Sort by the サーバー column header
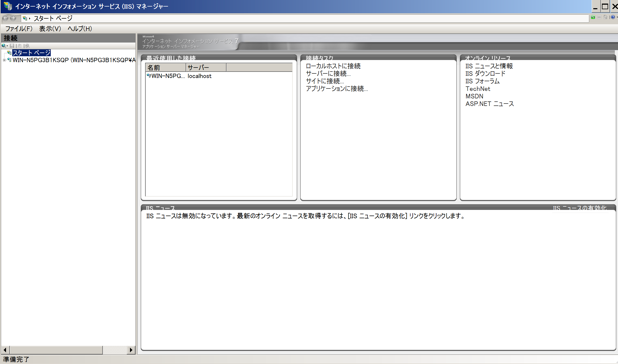 tap(206, 67)
